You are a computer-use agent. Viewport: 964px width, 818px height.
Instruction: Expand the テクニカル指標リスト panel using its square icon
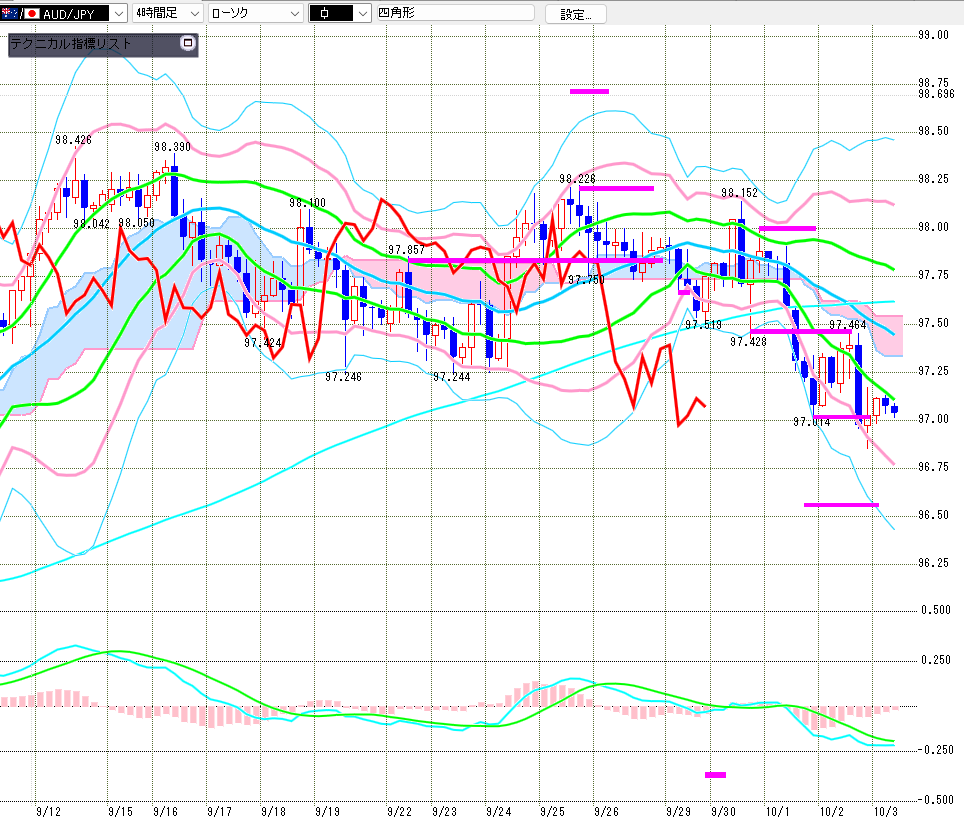point(186,43)
